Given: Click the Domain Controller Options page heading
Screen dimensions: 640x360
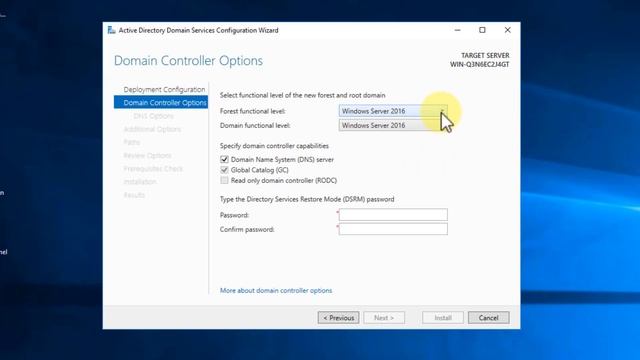Looking at the screenshot, I should click(188, 61).
